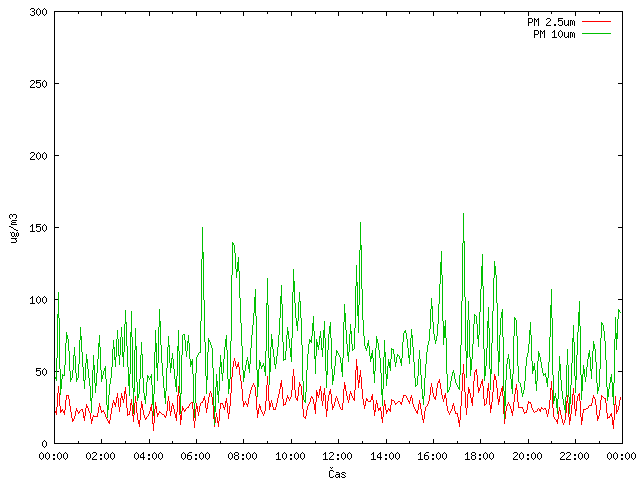Click the 10:00 time label

[290, 456]
